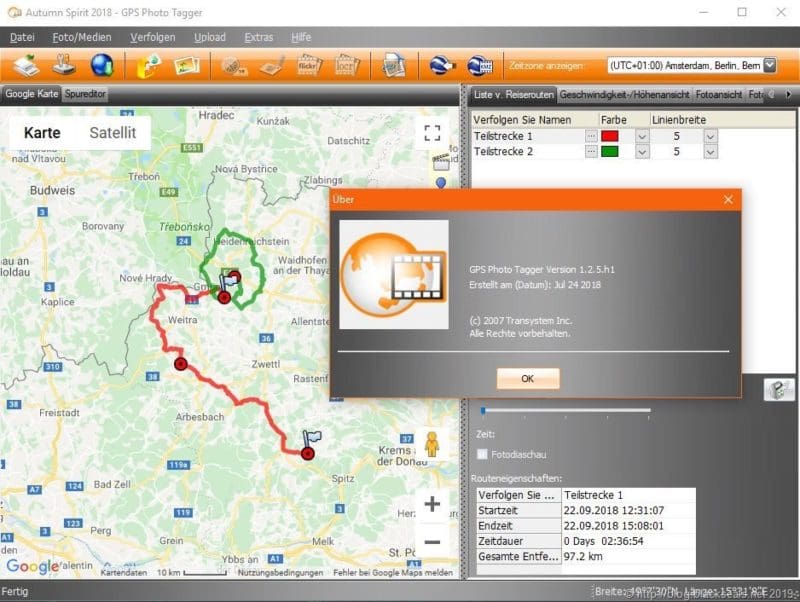The height and width of the screenshot is (602, 800).
Task: Switch to the Spureditor tab
Action: [x=85, y=94]
